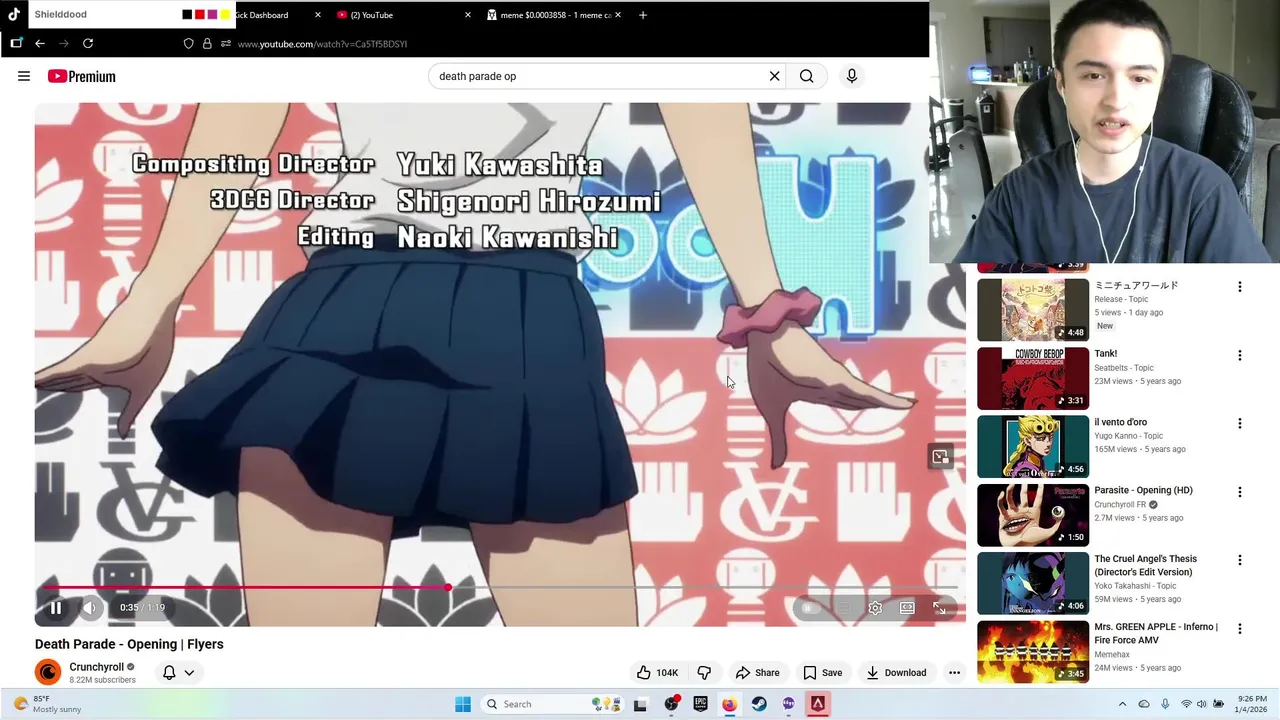Toggle subtitles/closed captions in the player
The width and height of the screenshot is (1280, 720).
843,608
